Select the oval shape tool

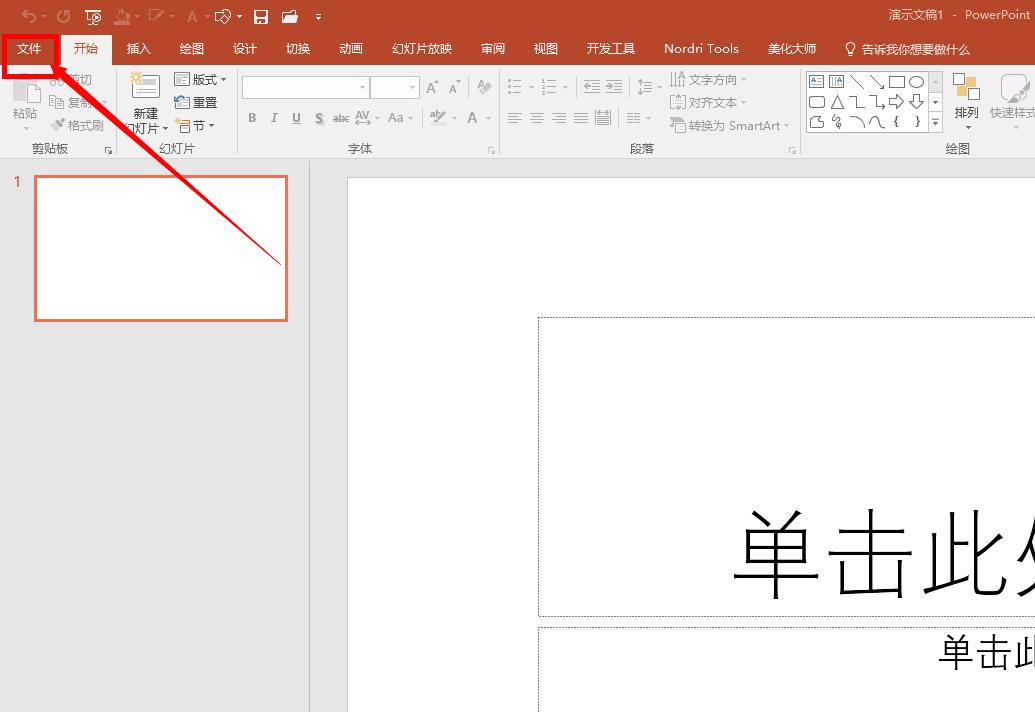pyautogui.click(x=917, y=82)
